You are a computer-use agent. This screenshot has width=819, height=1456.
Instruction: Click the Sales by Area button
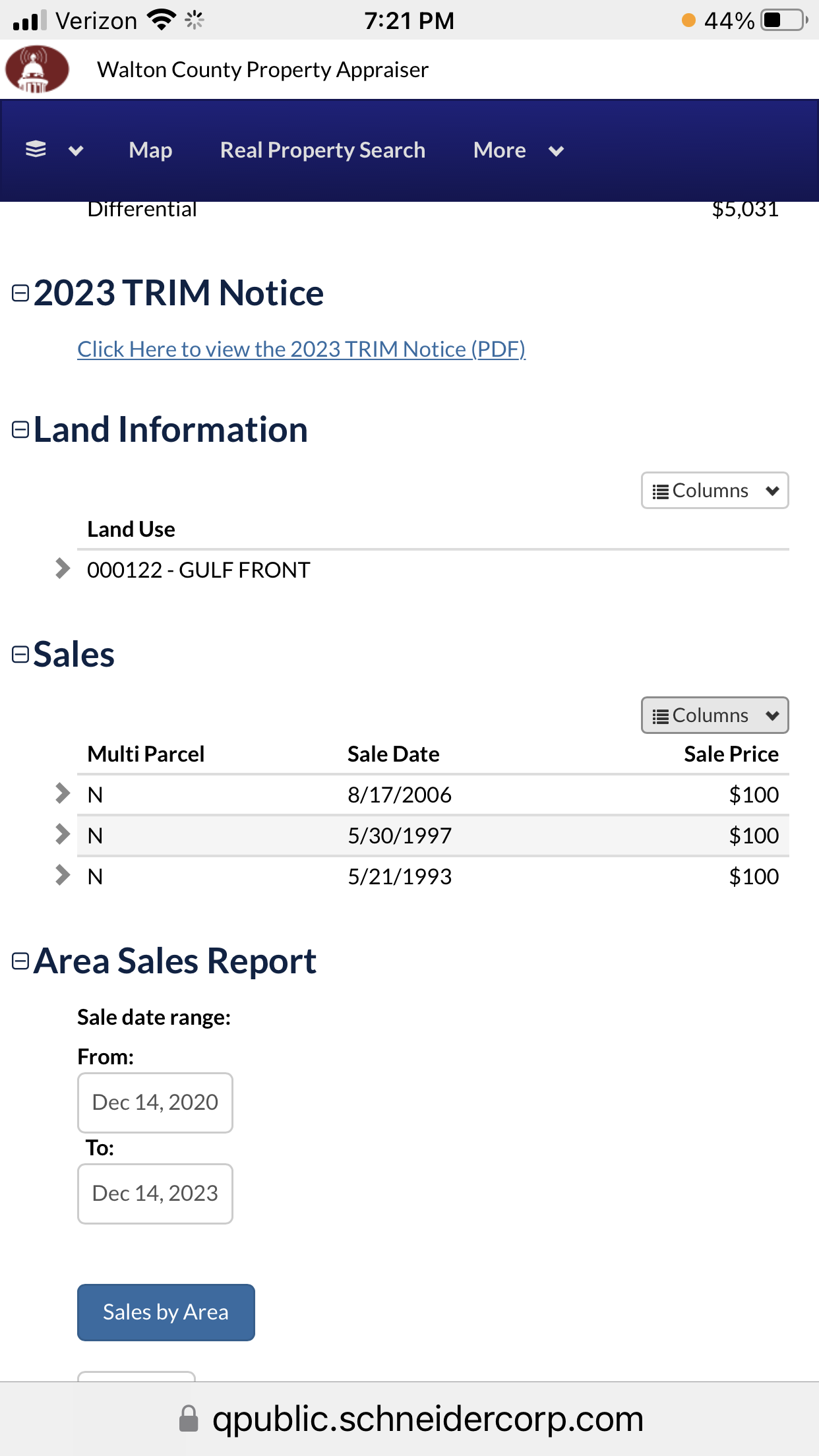[166, 1312]
